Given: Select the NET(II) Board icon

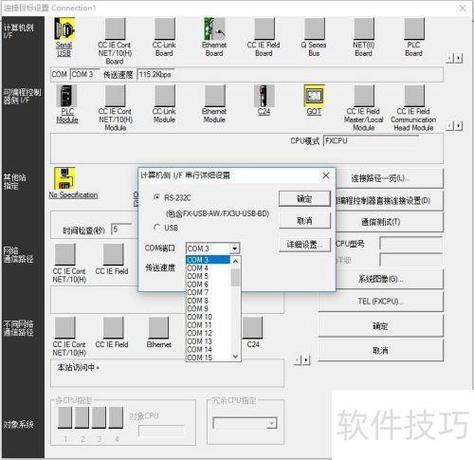Looking at the screenshot, I should 364,29.
